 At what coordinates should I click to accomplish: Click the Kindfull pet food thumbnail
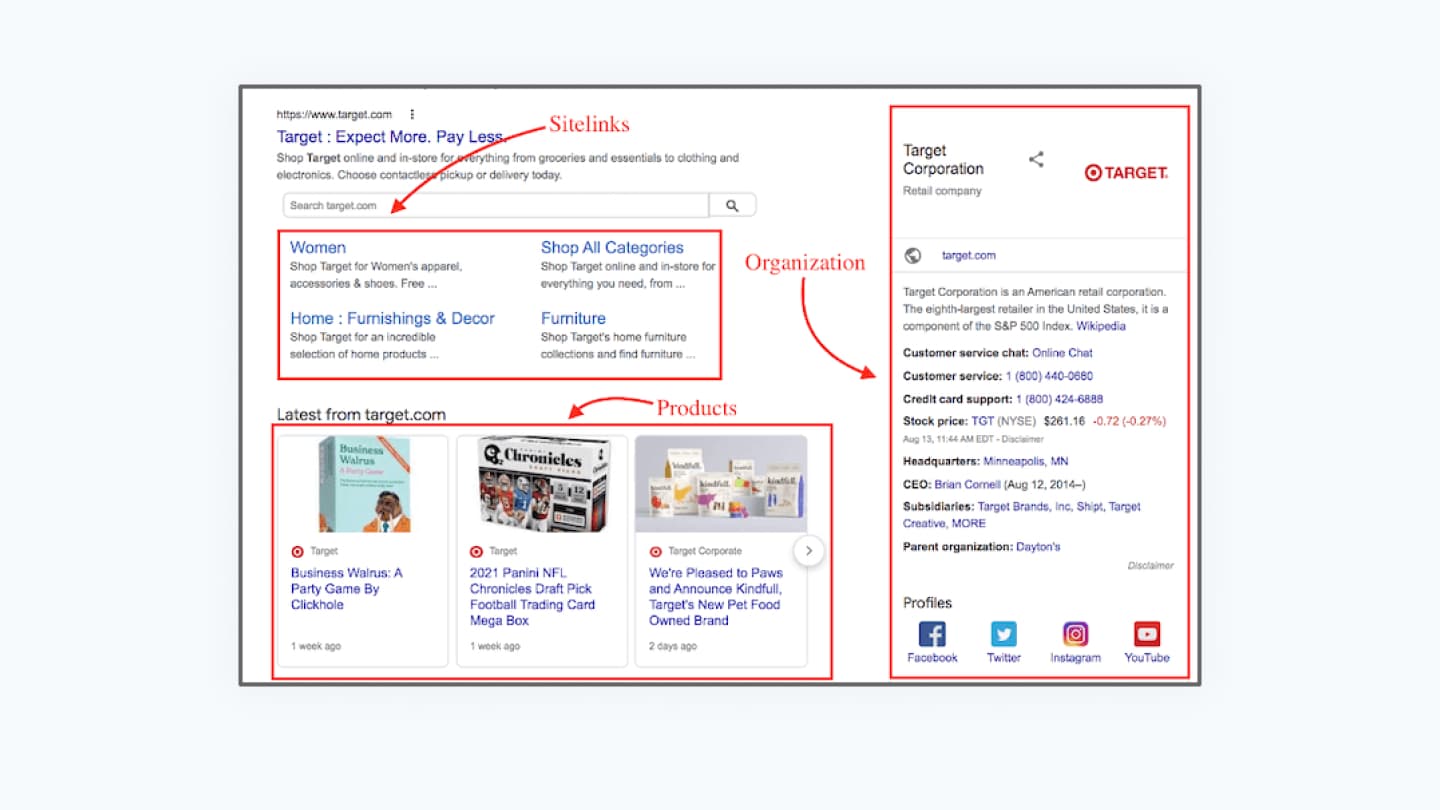pos(721,484)
